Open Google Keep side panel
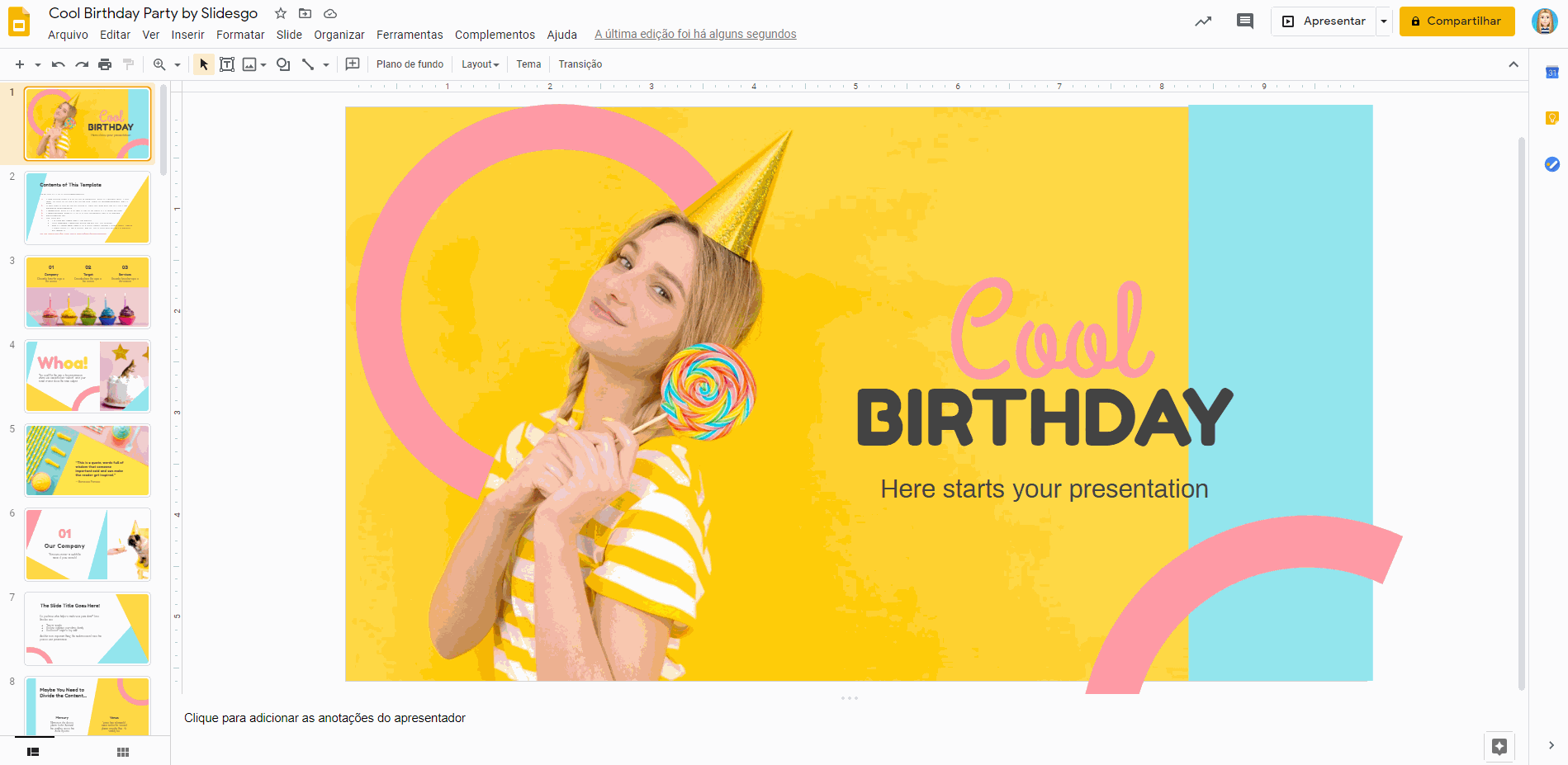The width and height of the screenshot is (1568, 765). pos(1552,118)
